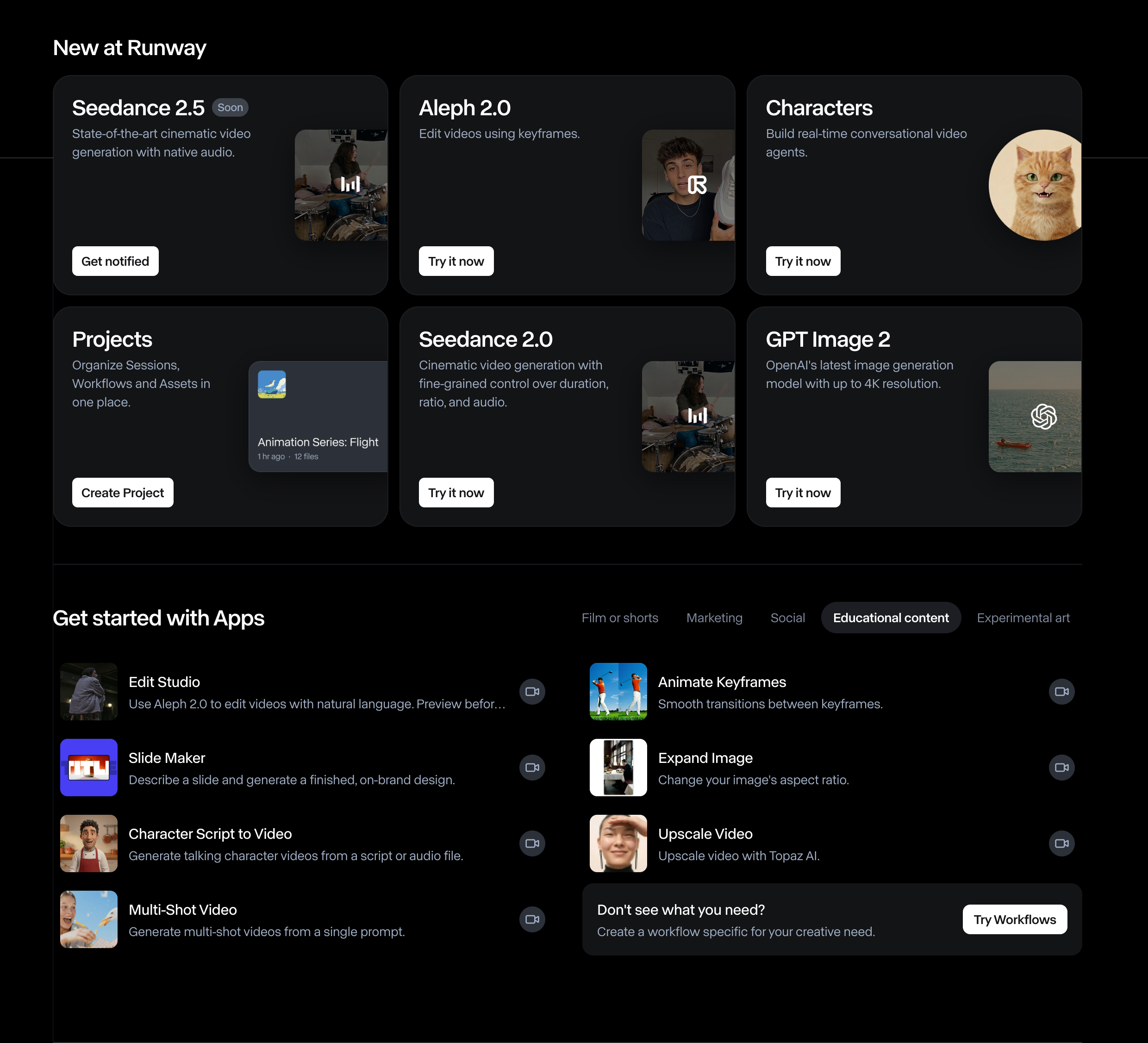Click the Animate Keyframes title
The height and width of the screenshot is (1043, 1148).
pyautogui.click(x=722, y=682)
